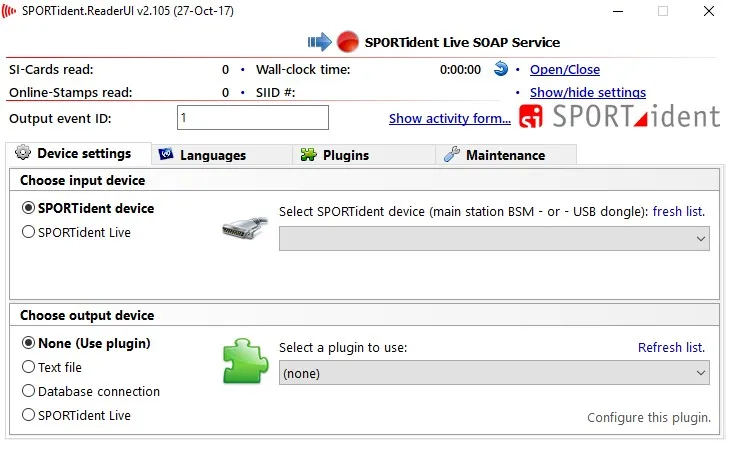Click Refresh list link for plugins

[671, 347]
